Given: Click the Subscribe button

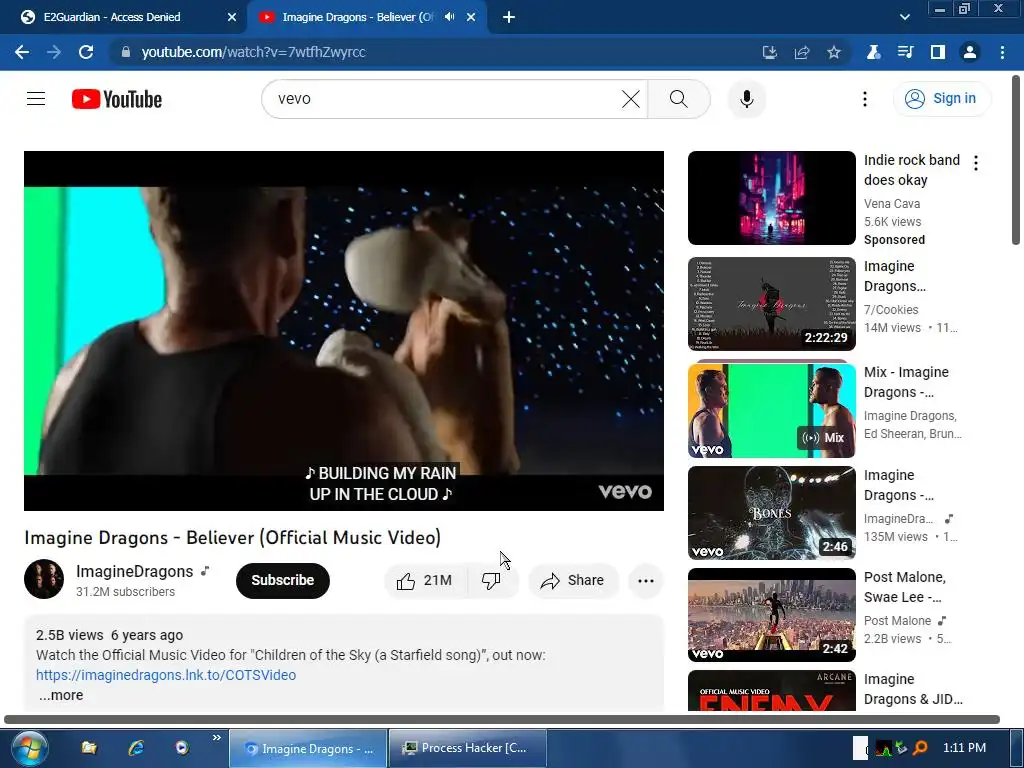Looking at the screenshot, I should pos(283,581).
